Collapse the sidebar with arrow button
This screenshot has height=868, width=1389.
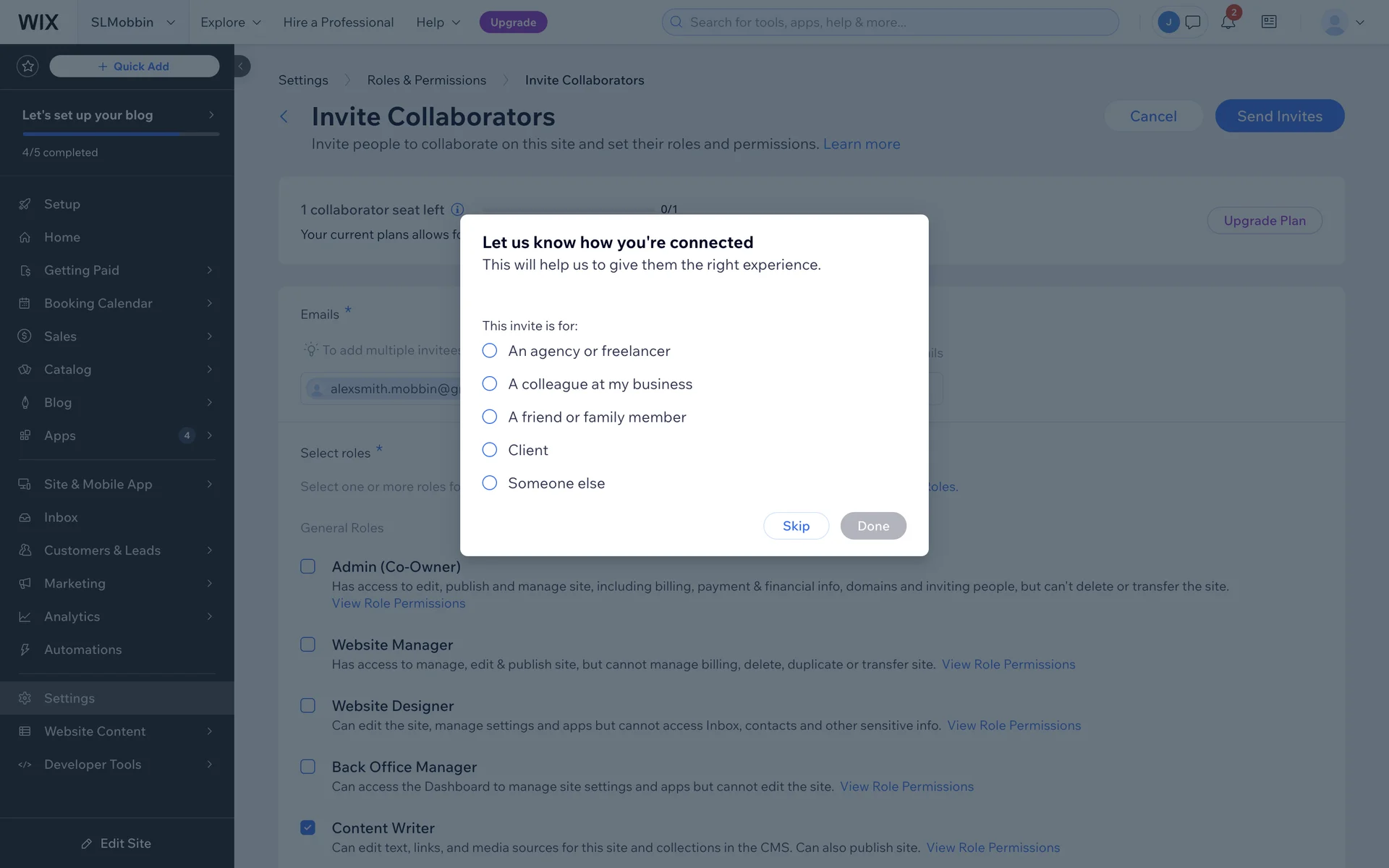pos(241,66)
